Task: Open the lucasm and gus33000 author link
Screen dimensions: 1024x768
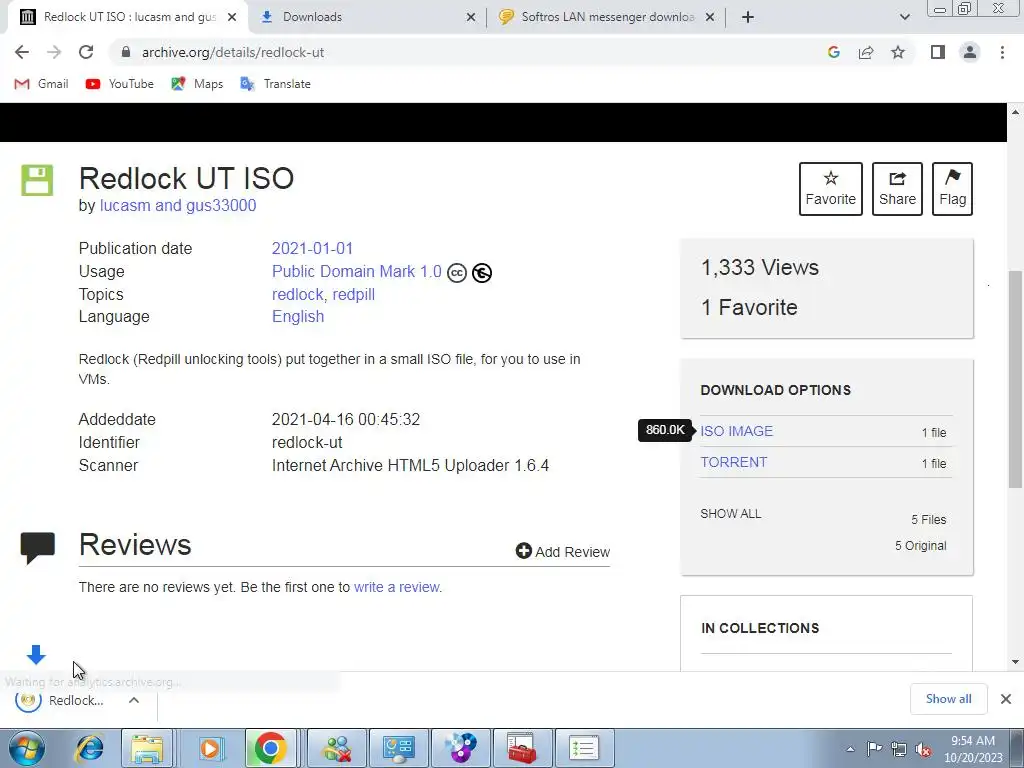Action: (178, 205)
